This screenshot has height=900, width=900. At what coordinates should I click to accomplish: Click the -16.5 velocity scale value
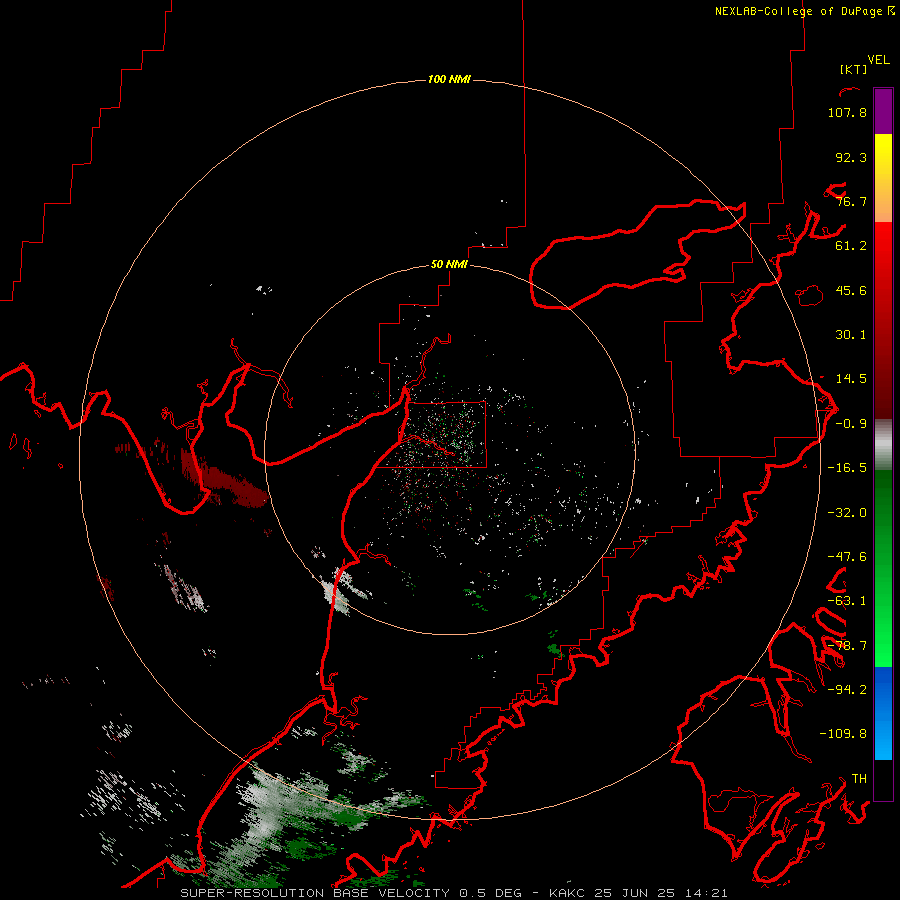[847, 468]
